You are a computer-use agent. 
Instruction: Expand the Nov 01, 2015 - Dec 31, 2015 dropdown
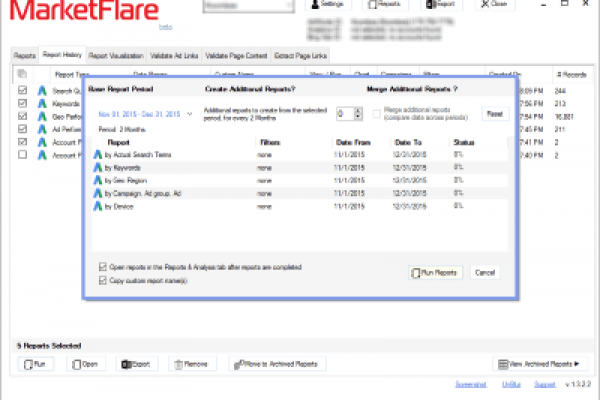tap(189, 114)
